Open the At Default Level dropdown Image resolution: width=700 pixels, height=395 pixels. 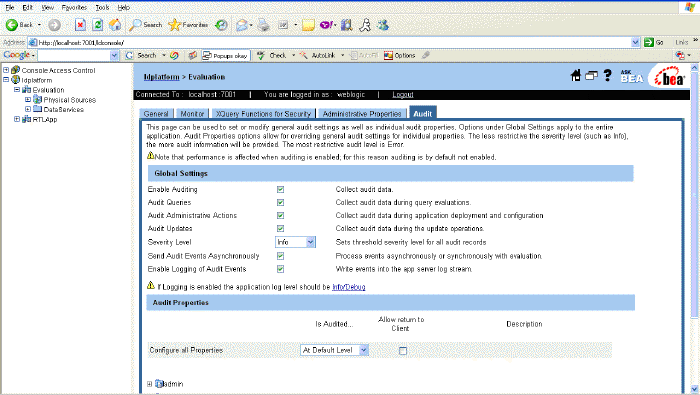pos(334,350)
